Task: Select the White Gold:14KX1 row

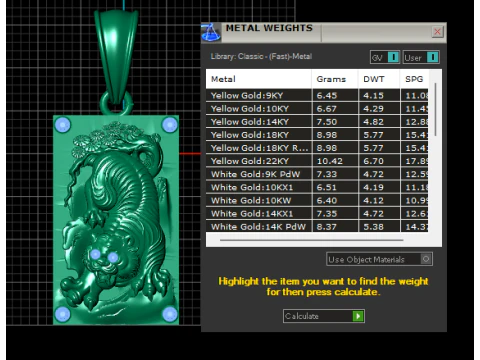Action: tap(317, 214)
